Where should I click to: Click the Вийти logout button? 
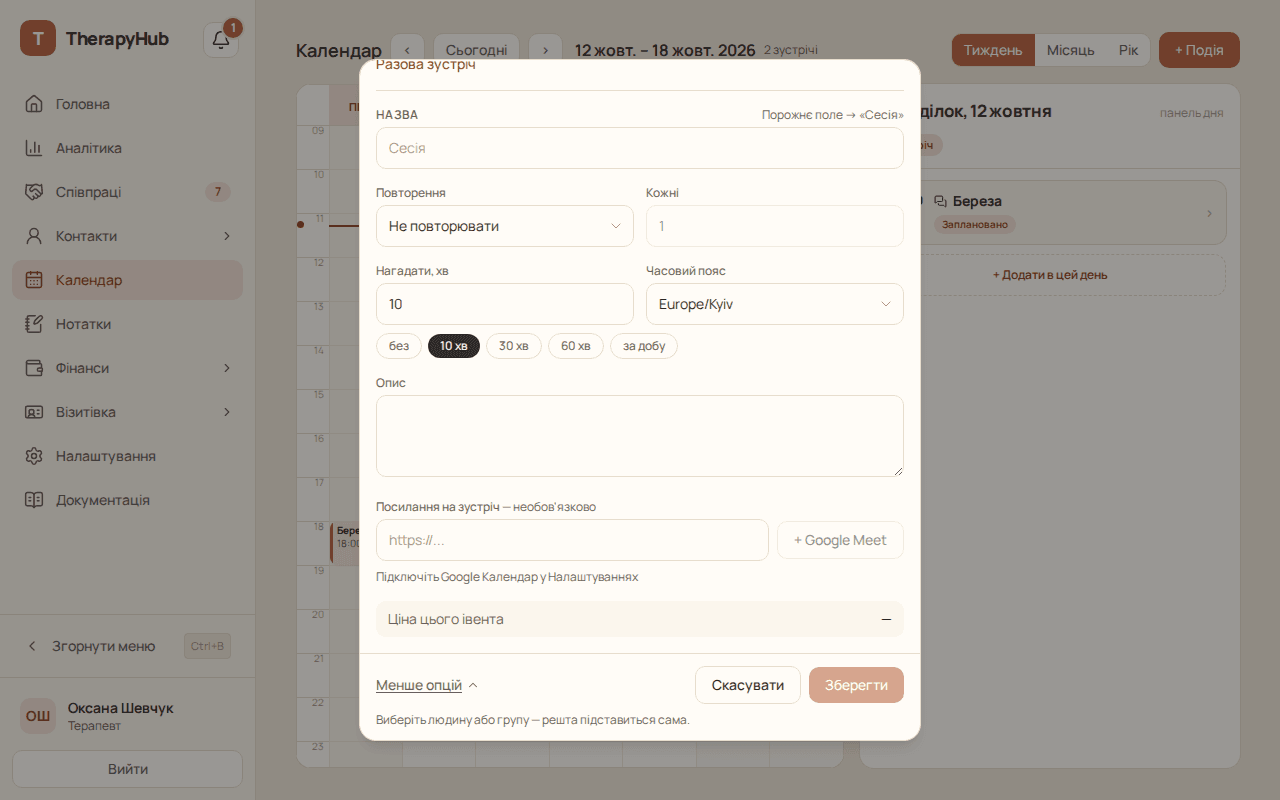pyautogui.click(x=128, y=769)
